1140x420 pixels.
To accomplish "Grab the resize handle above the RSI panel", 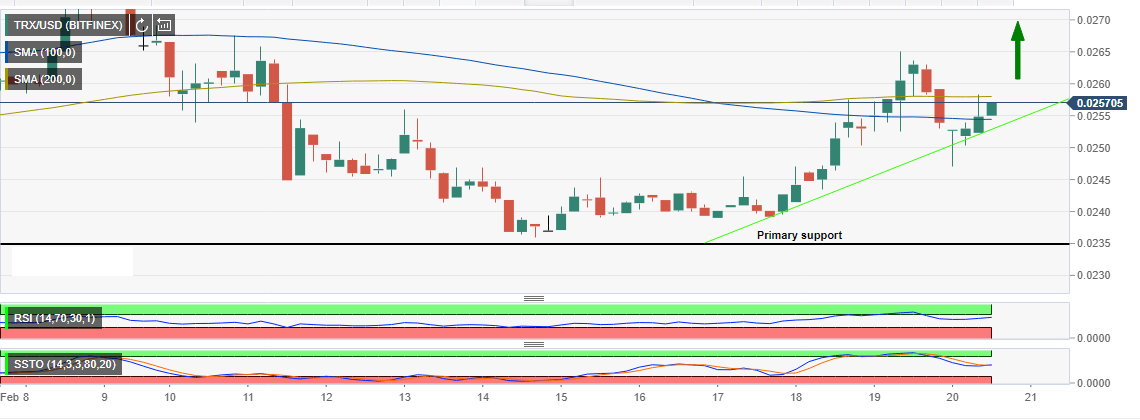I will click(533, 298).
